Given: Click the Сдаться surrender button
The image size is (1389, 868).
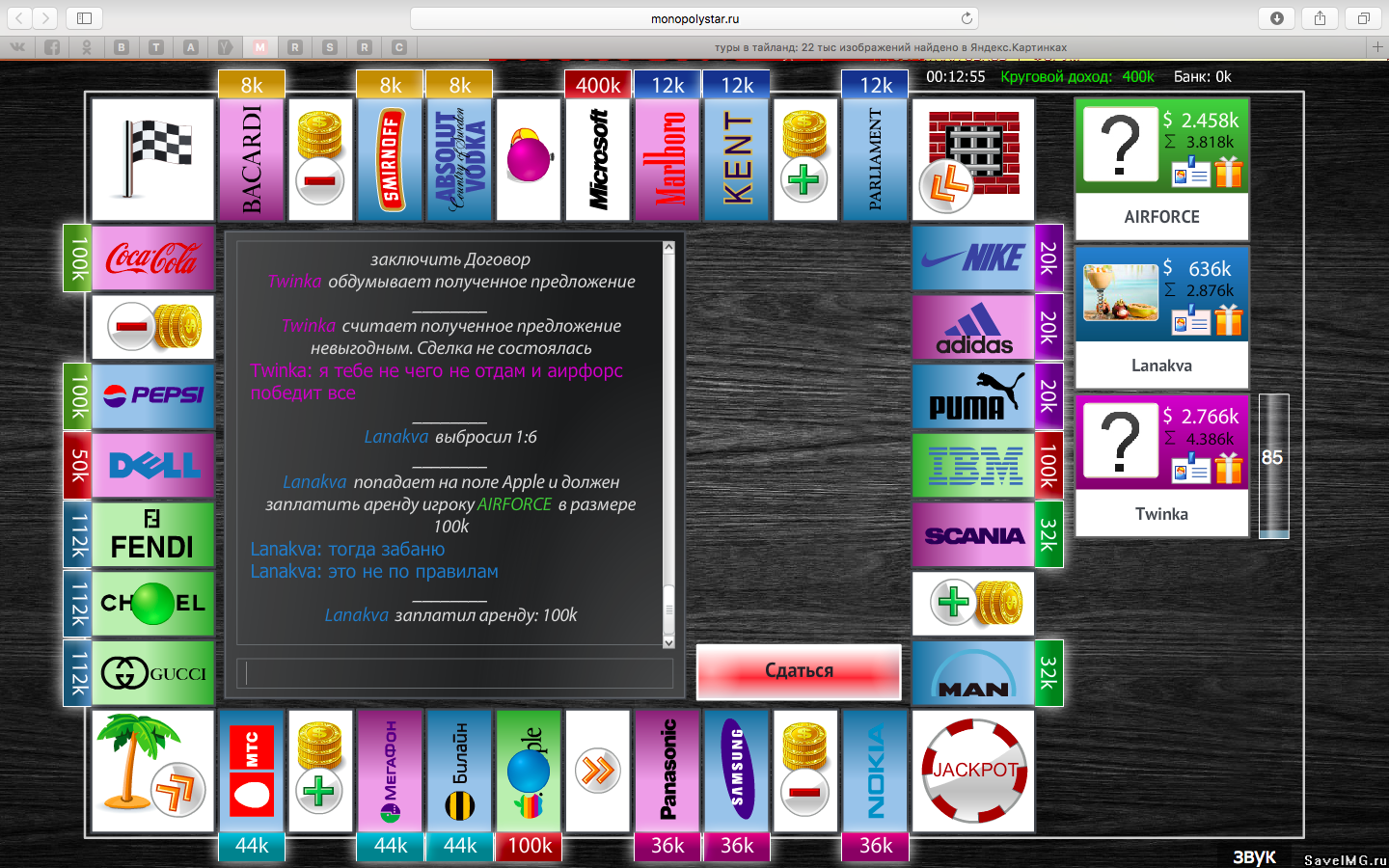Looking at the screenshot, I should [x=799, y=671].
